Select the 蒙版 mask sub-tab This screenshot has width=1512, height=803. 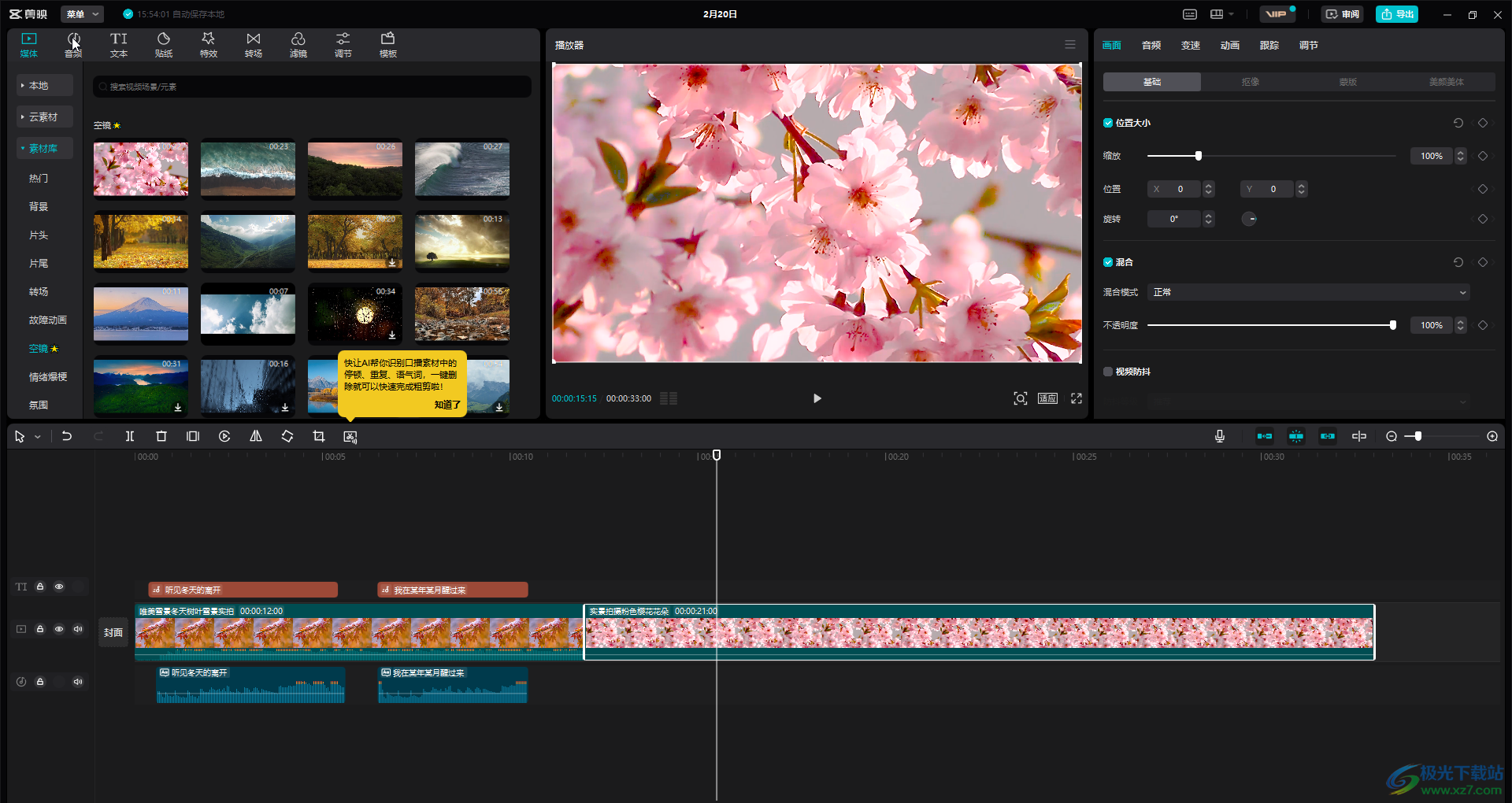(1348, 82)
